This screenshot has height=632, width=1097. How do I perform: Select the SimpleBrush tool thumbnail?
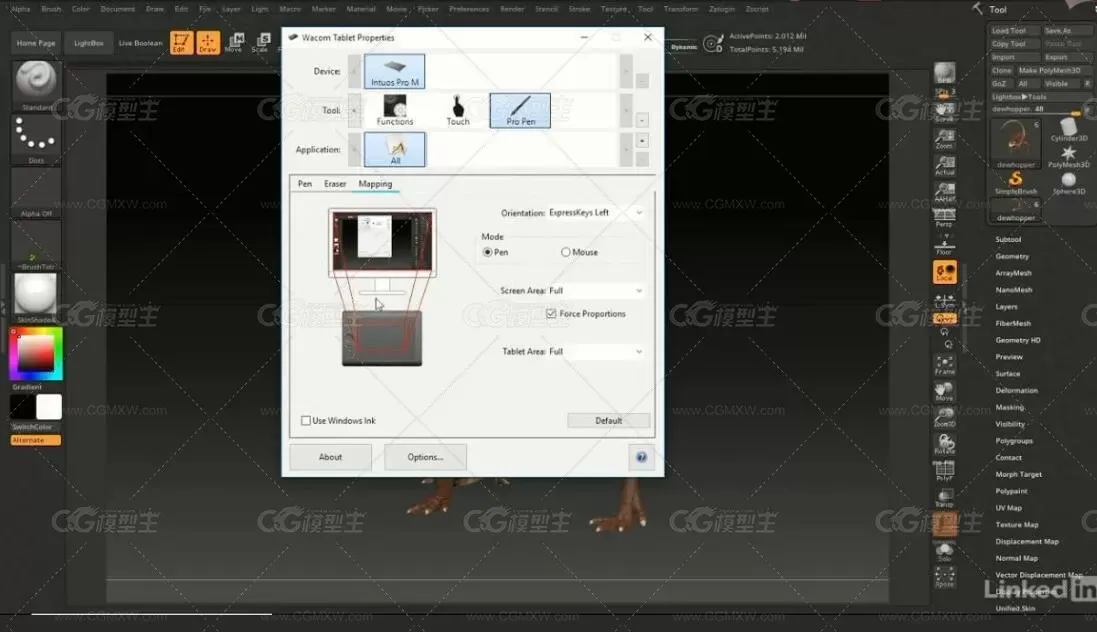coord(1015,183)
